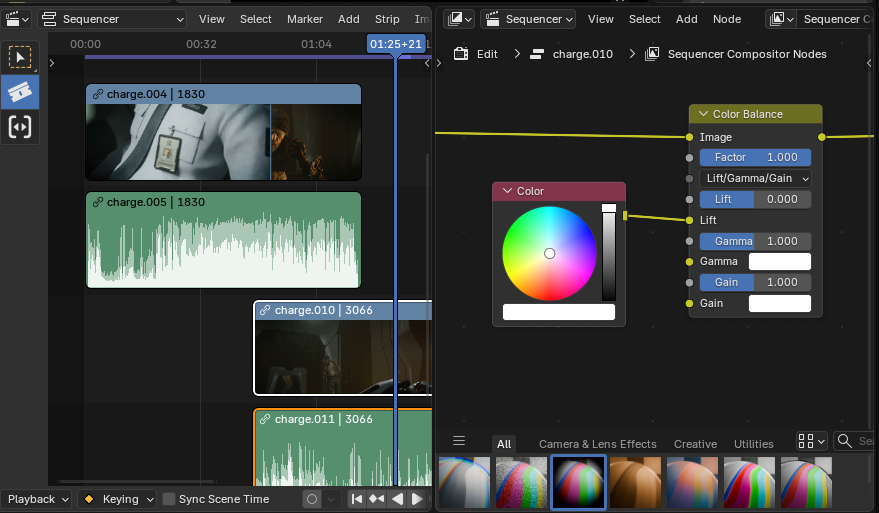The height and width of the screenshot is (513, 879).
Task: Select the charge.010 video strip
Action: pos(343,348)
